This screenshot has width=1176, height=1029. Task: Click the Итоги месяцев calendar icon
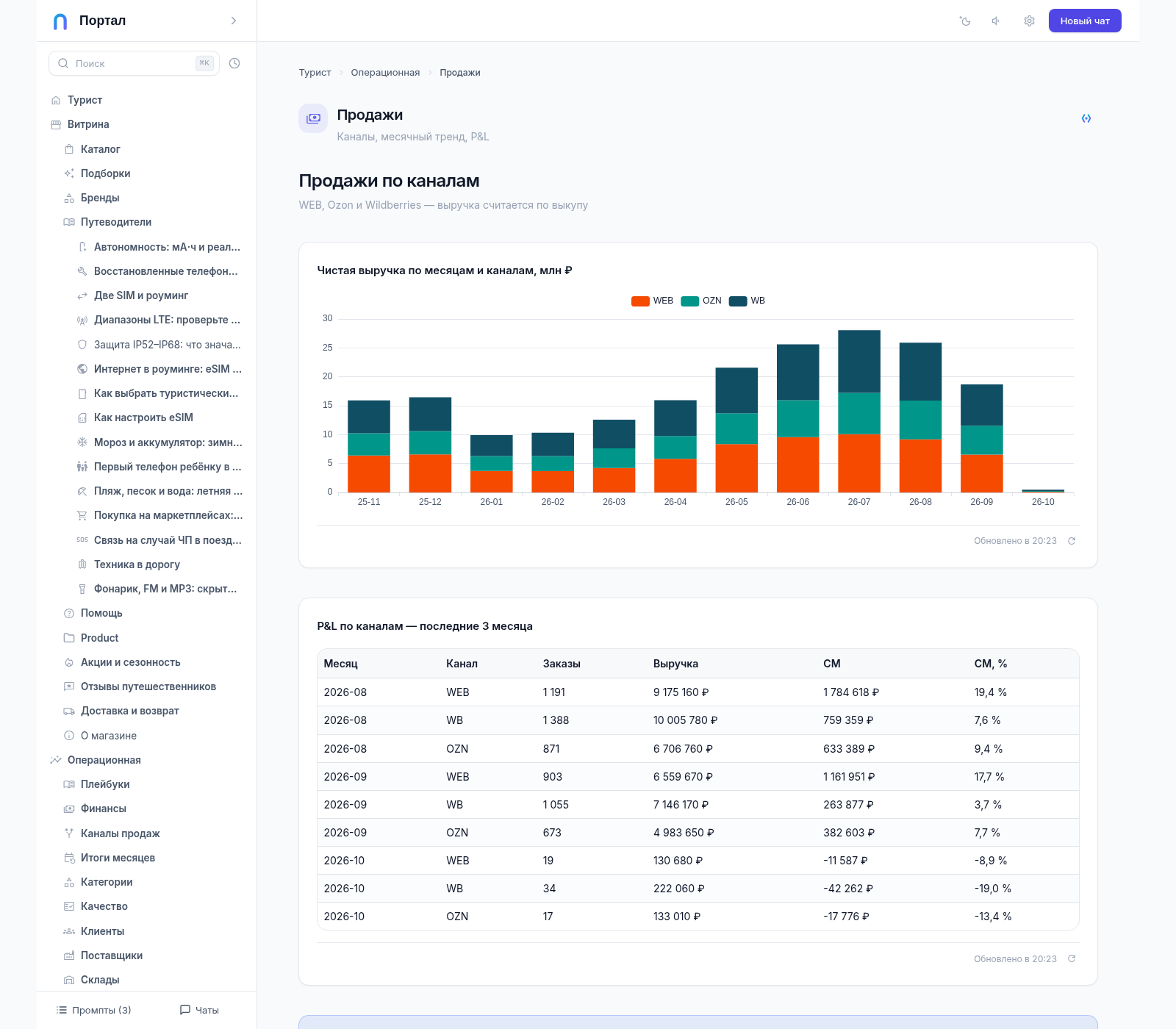[69, 858]
